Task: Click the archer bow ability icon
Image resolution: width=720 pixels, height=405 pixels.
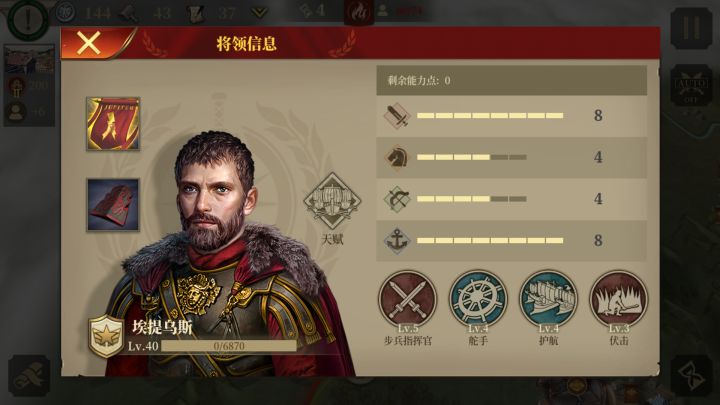Action: (397, 199)
